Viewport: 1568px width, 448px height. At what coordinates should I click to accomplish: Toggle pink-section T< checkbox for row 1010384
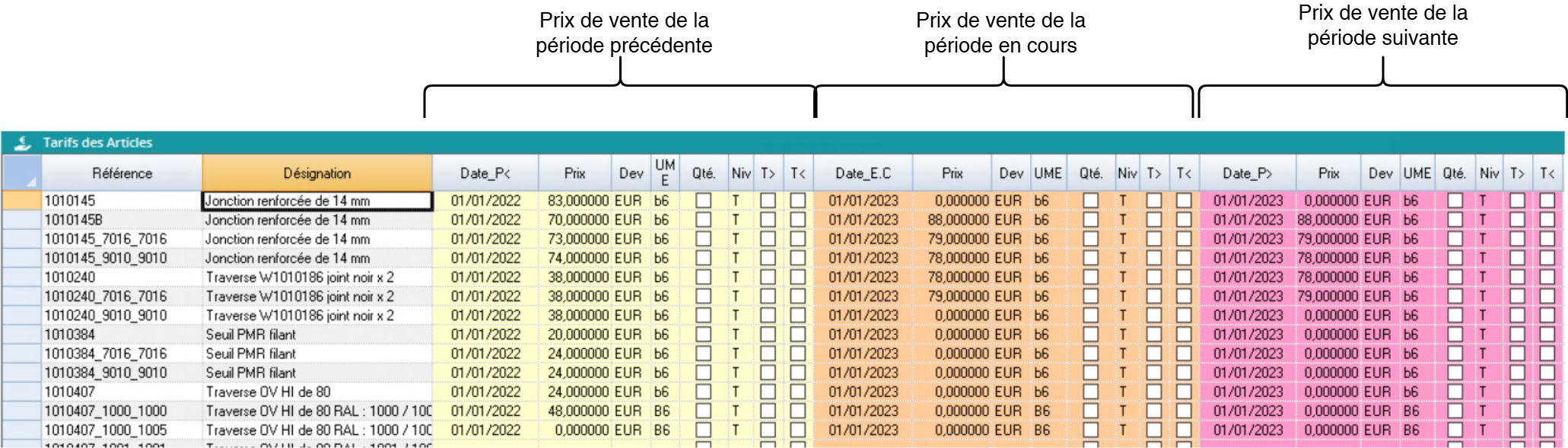[1547, 335]
